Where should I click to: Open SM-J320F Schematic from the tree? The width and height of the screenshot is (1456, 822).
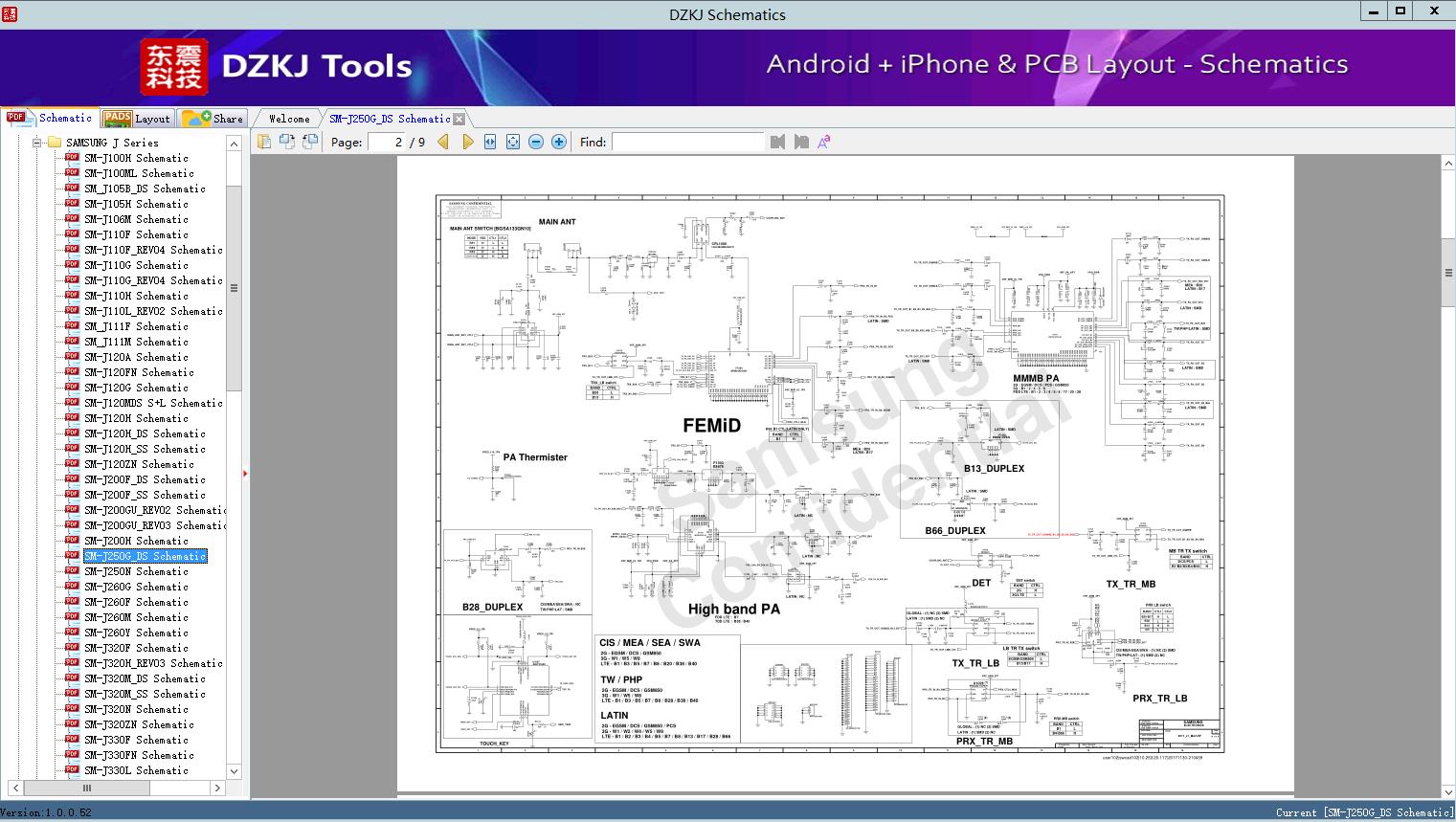pos(136,648)
